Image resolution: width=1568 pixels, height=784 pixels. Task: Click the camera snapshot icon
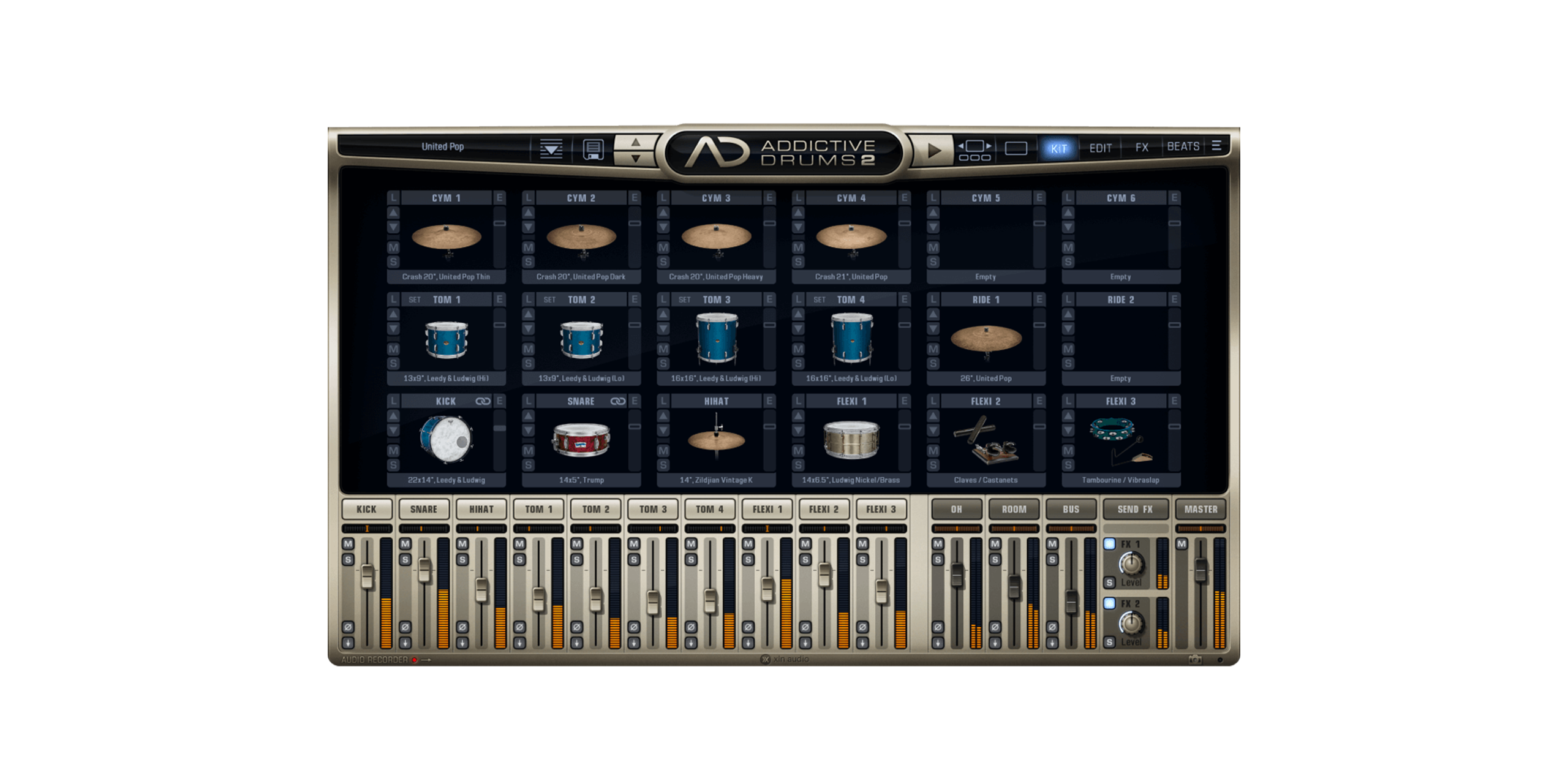click(x=1194, y=660)
